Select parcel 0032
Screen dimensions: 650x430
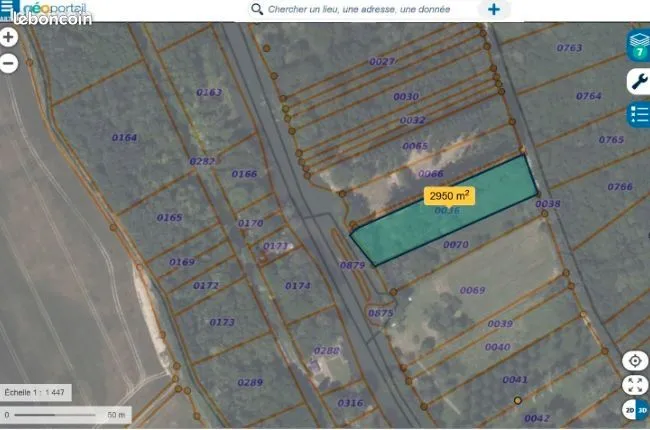click(413, 120)
